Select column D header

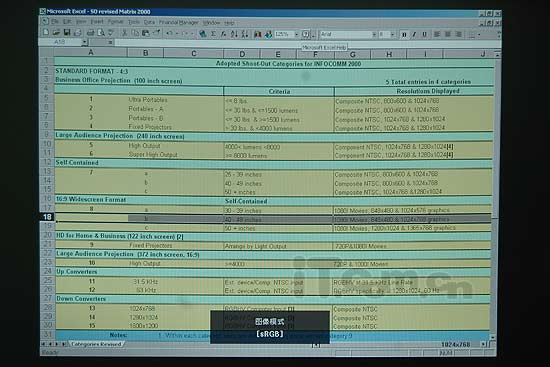click(242, 54)
